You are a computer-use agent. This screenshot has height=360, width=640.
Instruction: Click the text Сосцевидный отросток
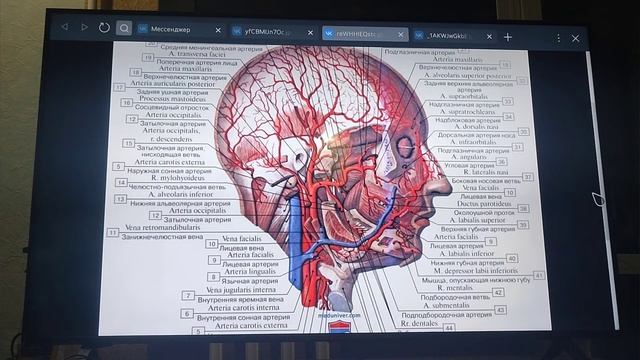[x=171, y=107]
